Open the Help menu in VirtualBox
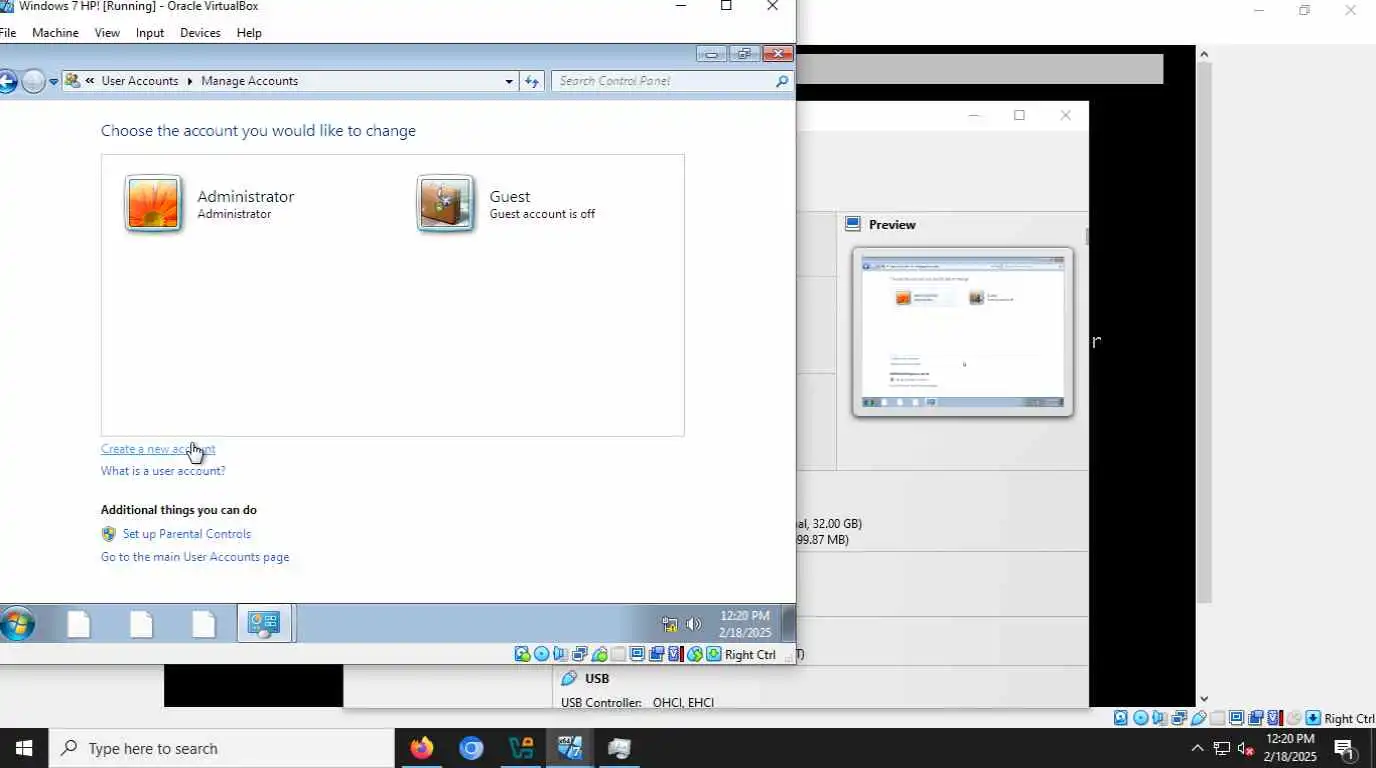Image resolution: width=1376 pixels, height=768 pixels. (x=249, y=33)
